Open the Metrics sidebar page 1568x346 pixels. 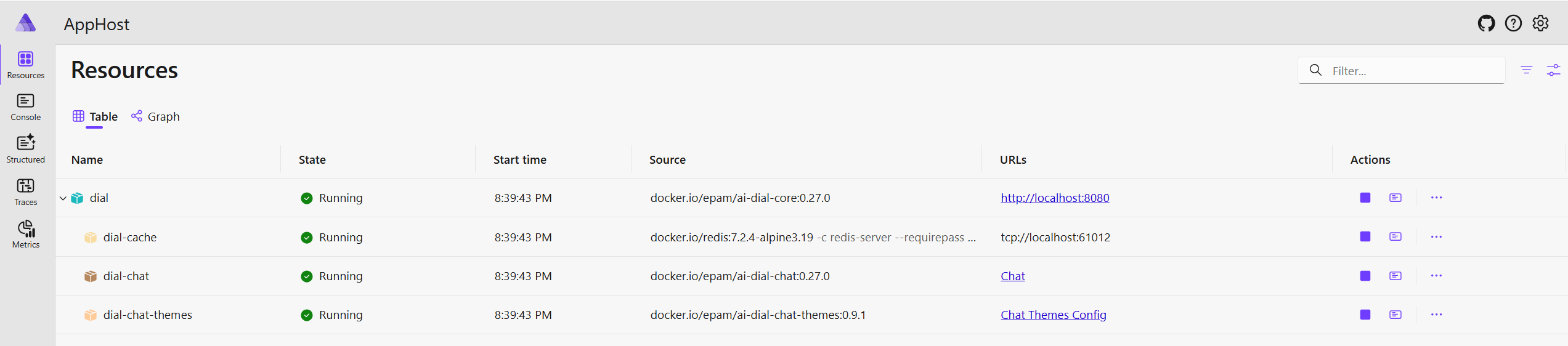tap(25, 235)
